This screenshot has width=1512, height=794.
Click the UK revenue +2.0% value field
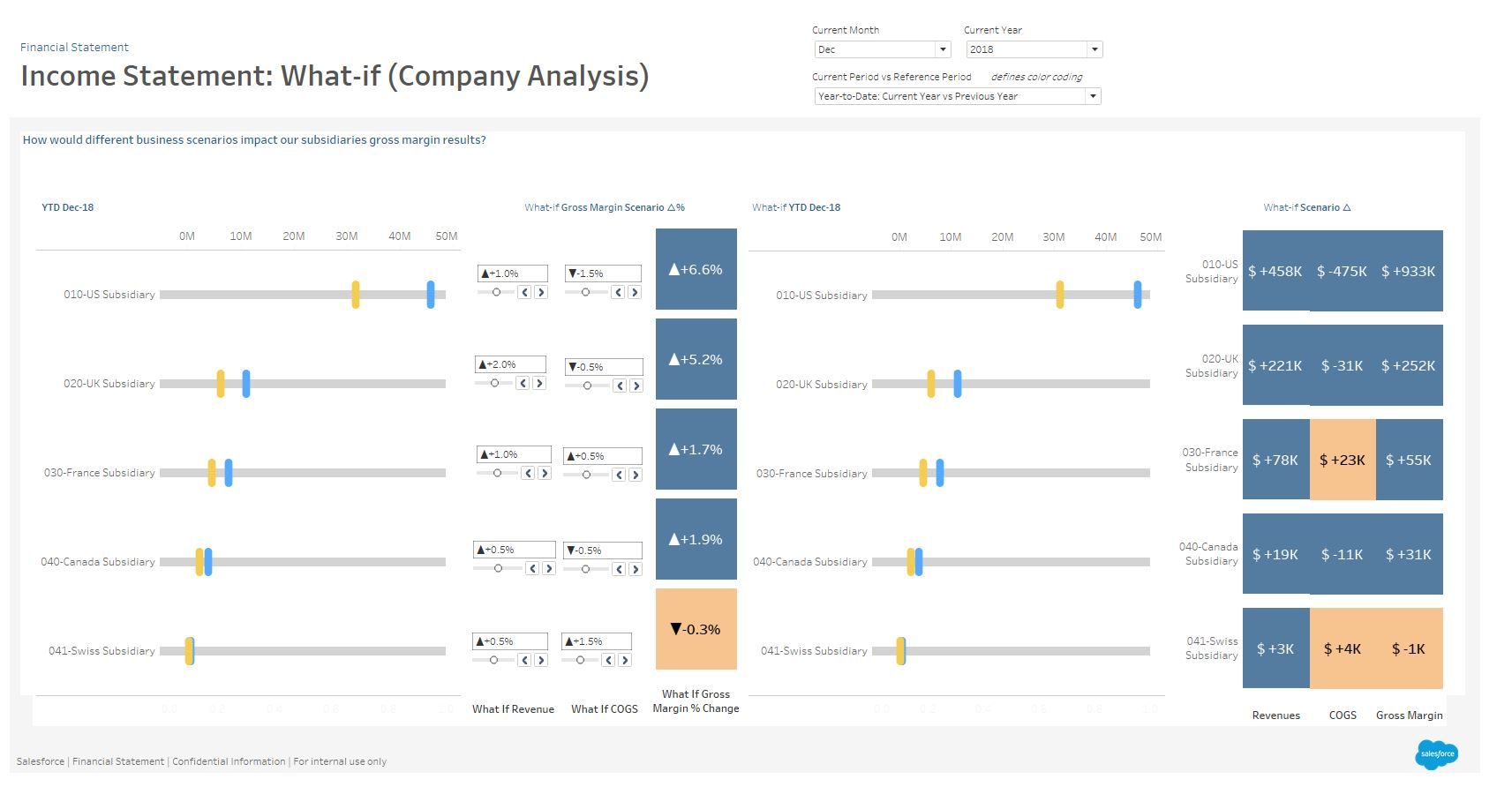(510, 364)
